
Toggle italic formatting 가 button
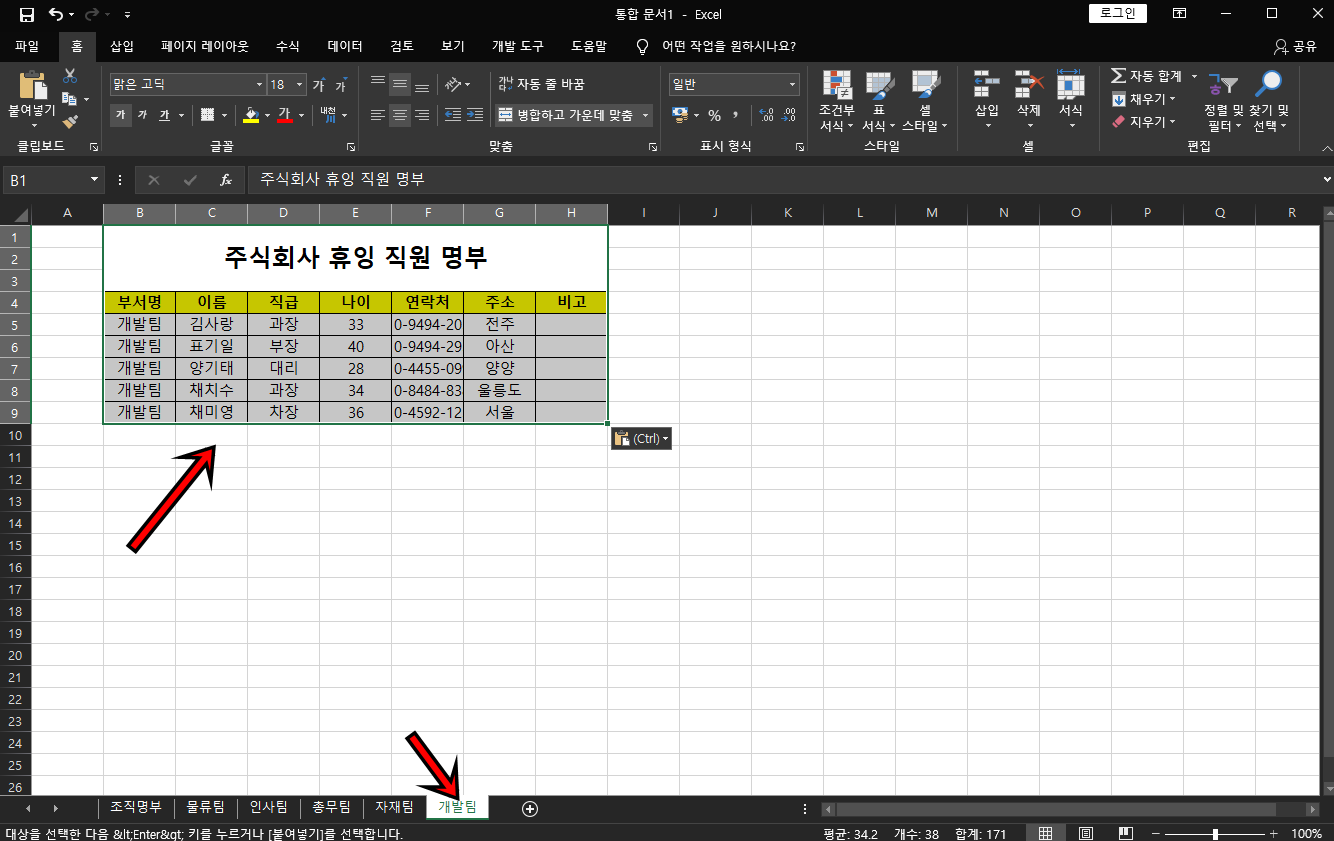[x=142, y=115]
